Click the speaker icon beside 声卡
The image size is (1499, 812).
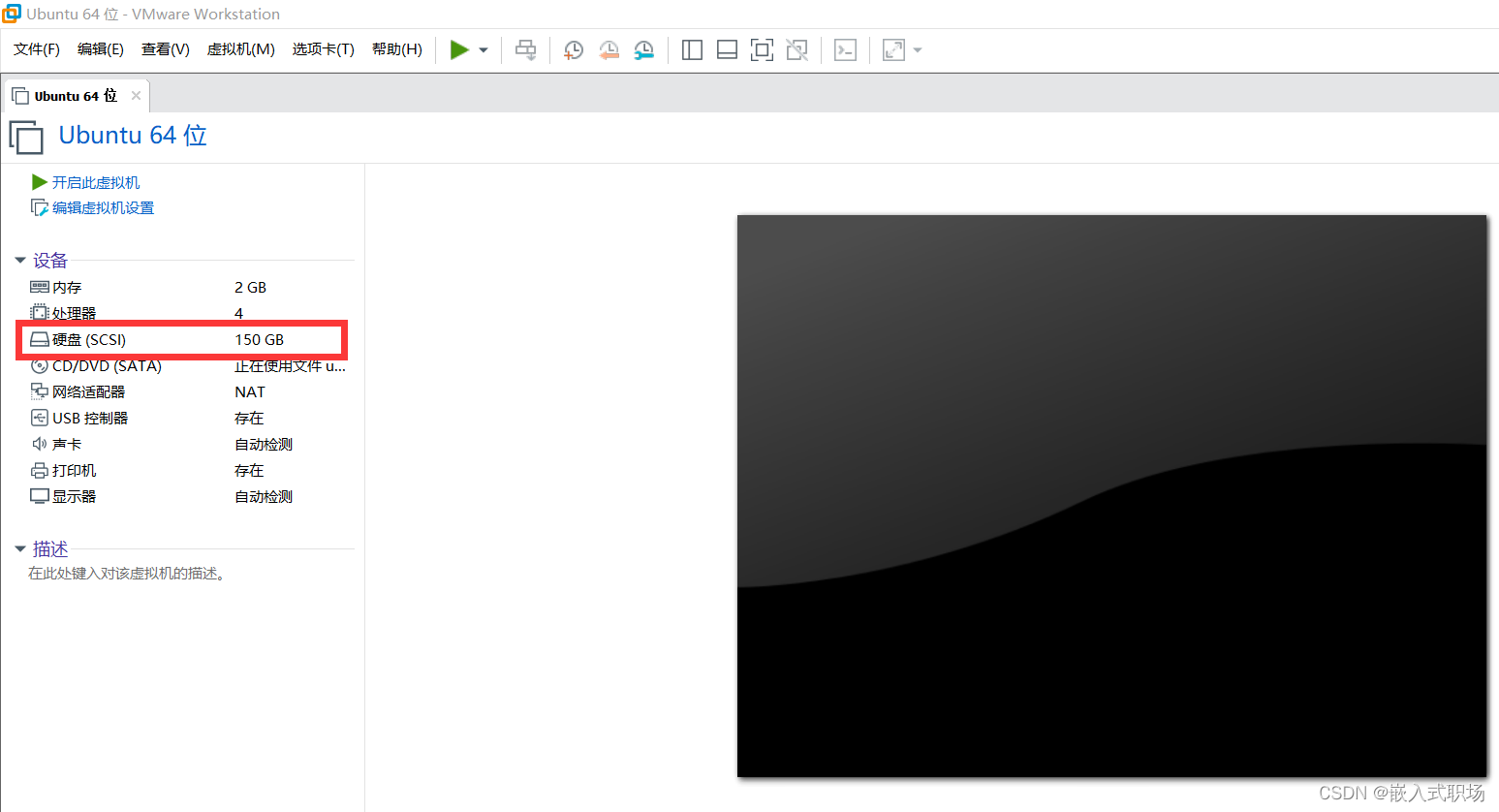coord(40,444)
